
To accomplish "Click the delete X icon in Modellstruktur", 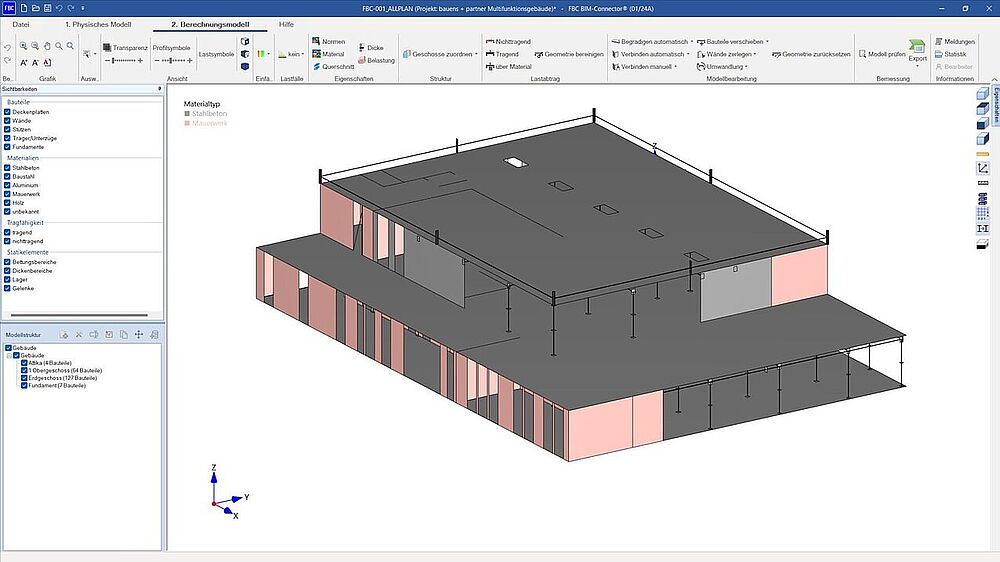I will click(78, 334).
